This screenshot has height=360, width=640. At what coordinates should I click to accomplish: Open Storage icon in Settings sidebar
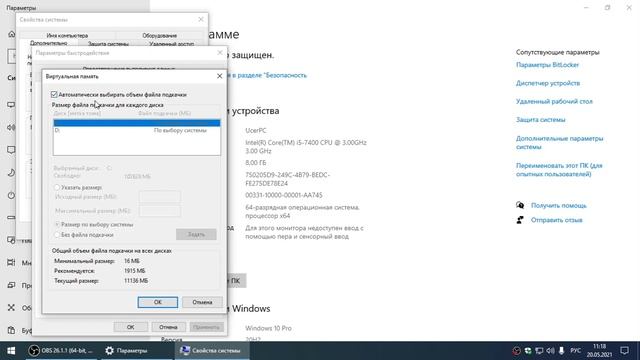11,218
